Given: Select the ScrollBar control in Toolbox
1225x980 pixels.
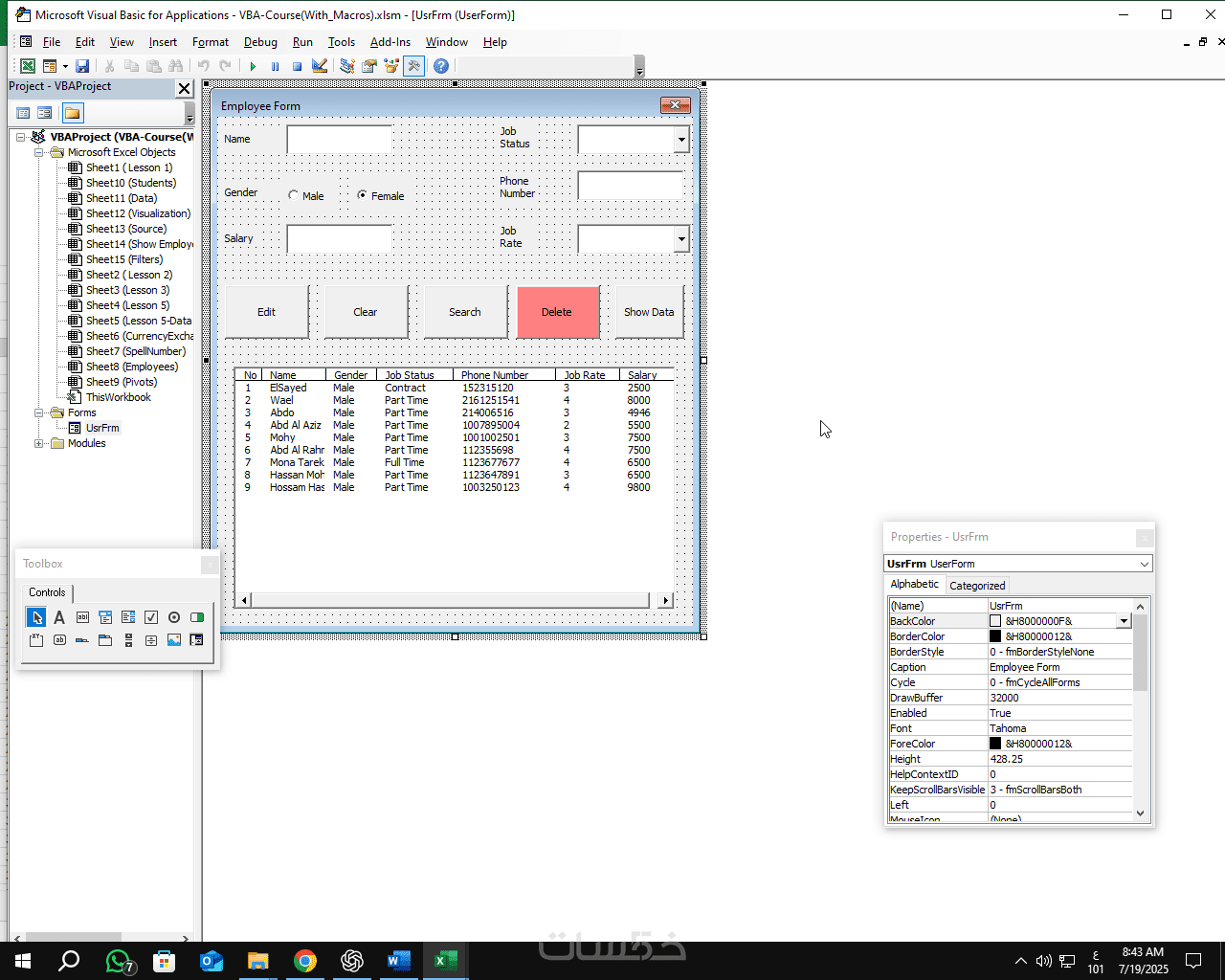Looking at the screenshot, I should point(128,640).
